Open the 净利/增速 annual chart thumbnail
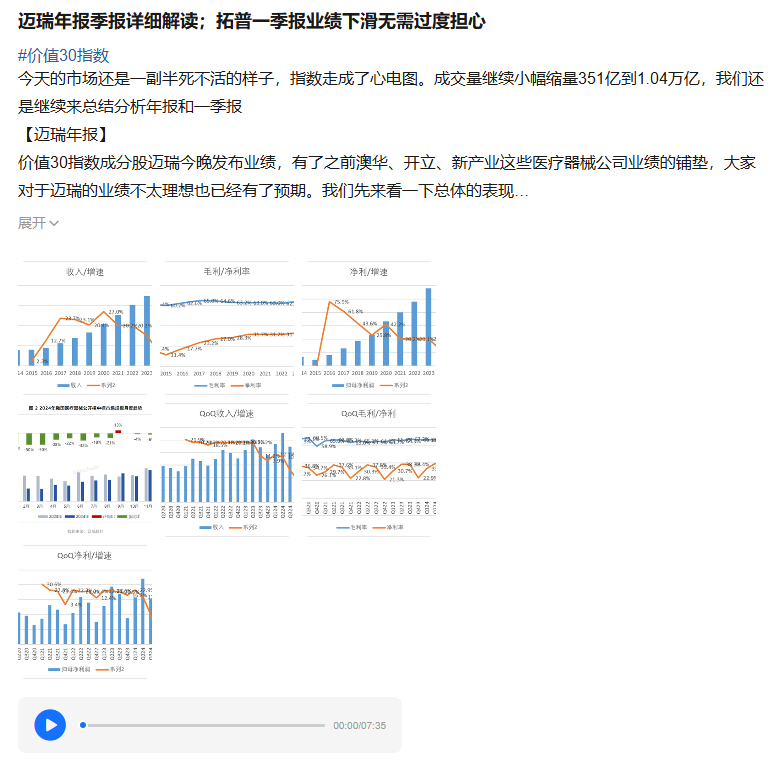The width and height of the screenshot is (777, 761). (369, 325)
